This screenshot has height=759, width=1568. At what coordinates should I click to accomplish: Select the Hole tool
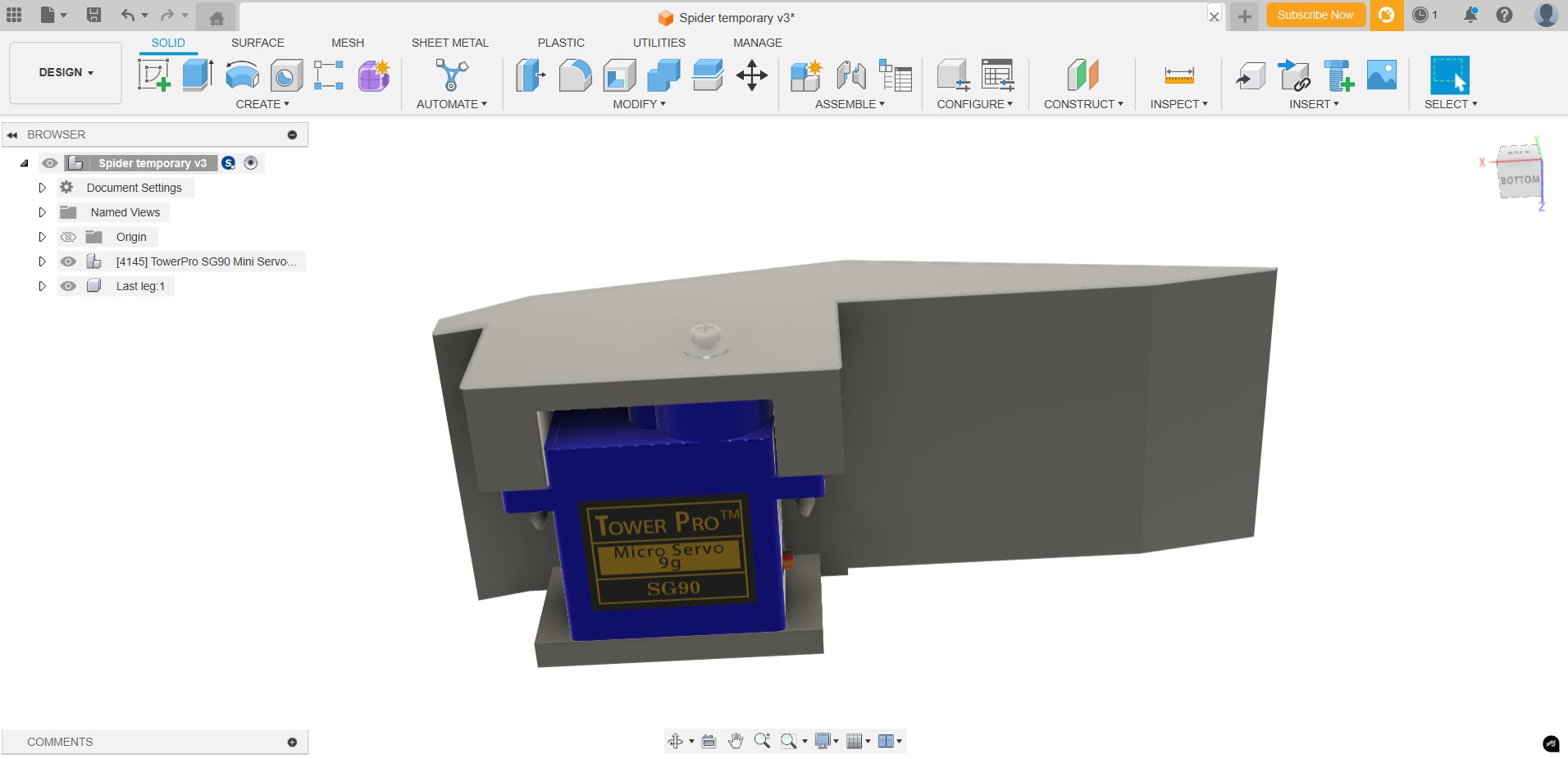tap(286, 75)
